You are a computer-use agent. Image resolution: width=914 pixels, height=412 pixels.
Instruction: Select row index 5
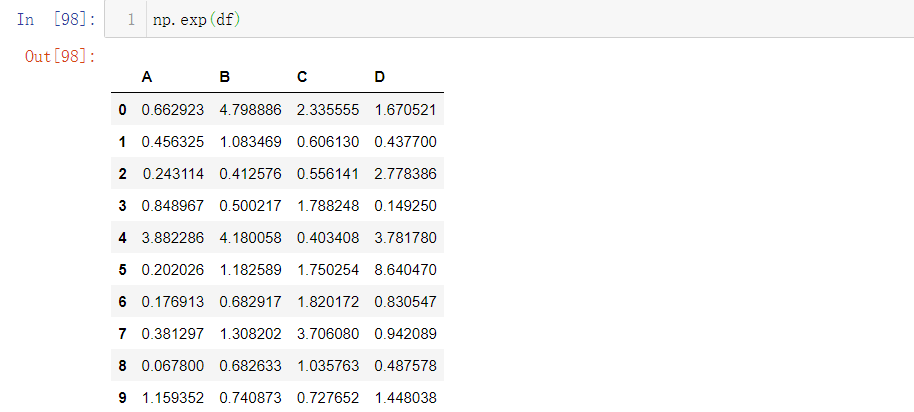pyautogui.click(x=122, y=270)
